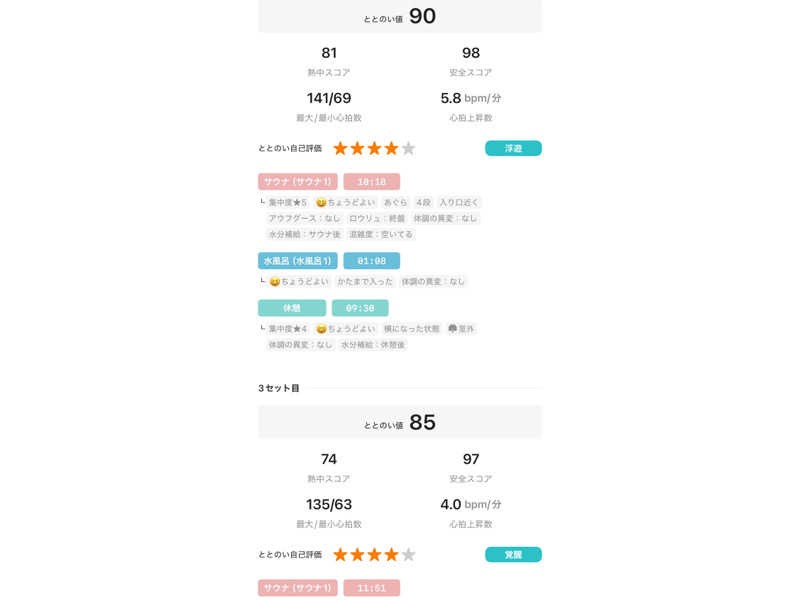The image size is (800, 600).
Task: Click the third star in 浮遊 rating row
Action: [x=374, y=148]
